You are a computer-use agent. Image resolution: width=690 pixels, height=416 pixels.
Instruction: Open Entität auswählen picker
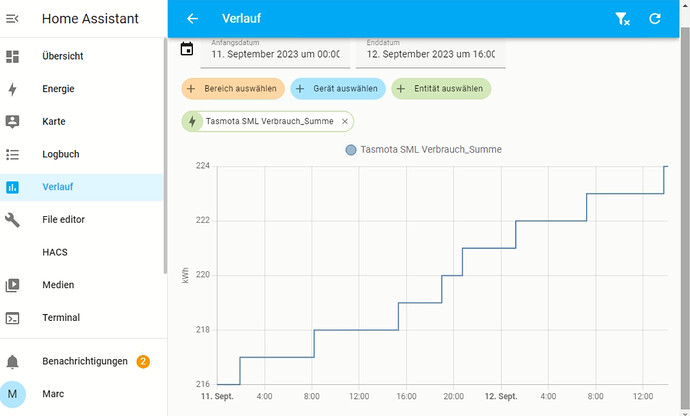tap(441, 89)
